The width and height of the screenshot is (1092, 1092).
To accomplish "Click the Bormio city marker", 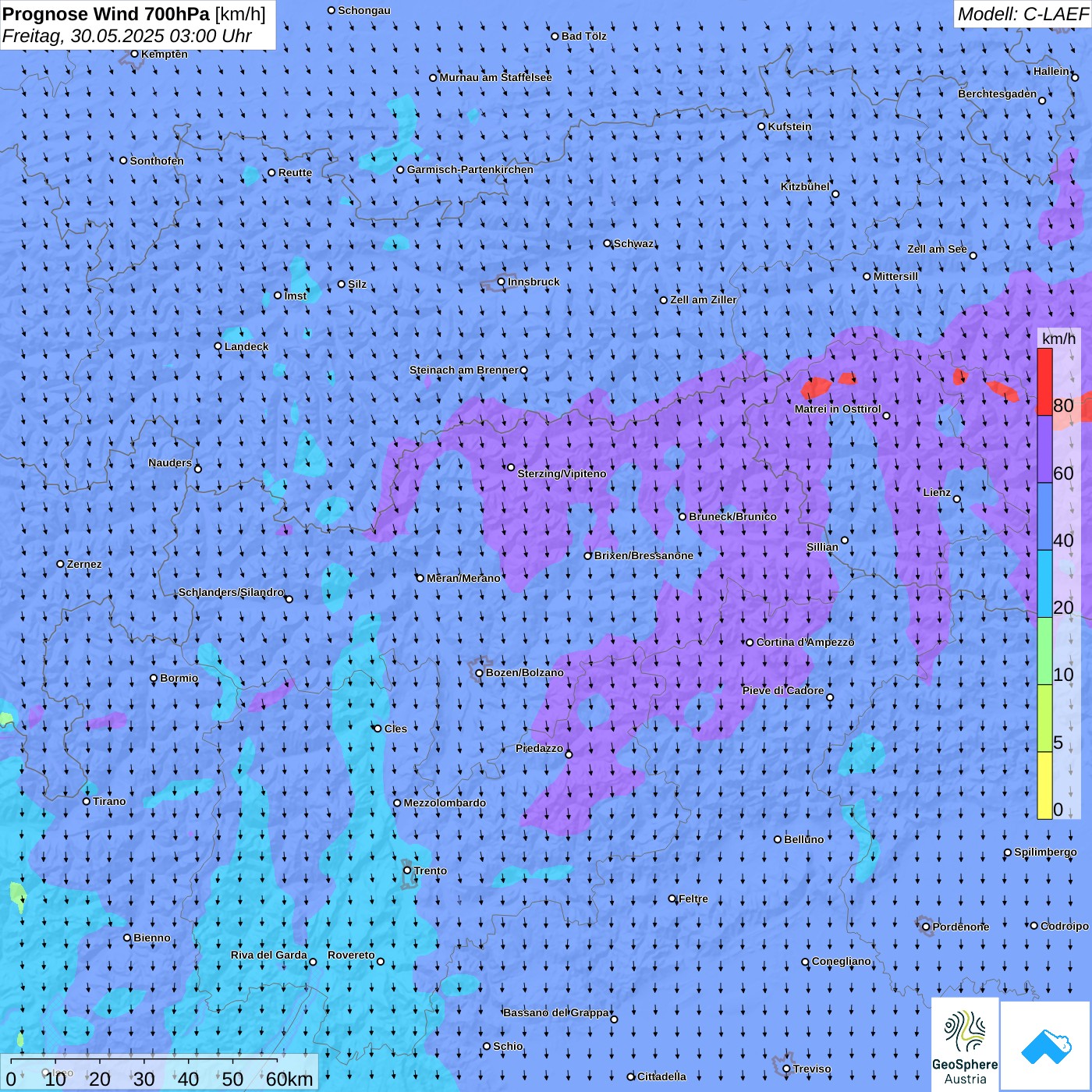I will click(154, 679).
